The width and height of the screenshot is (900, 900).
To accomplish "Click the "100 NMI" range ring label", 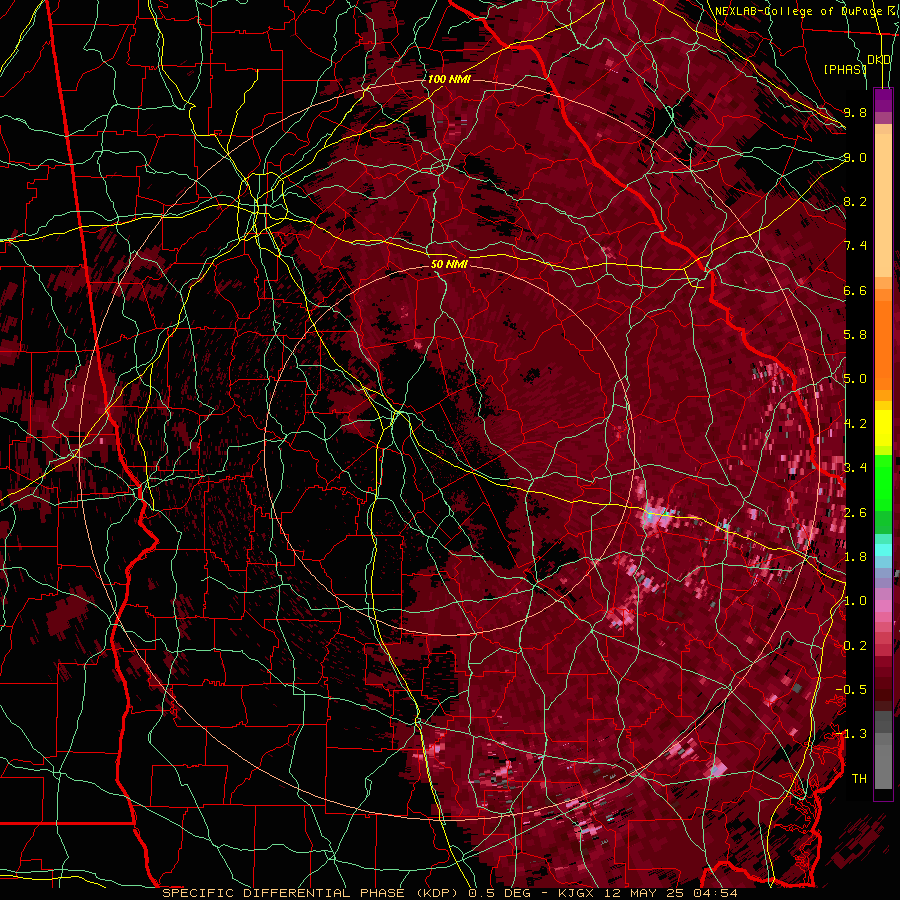I will coord(449,79).
